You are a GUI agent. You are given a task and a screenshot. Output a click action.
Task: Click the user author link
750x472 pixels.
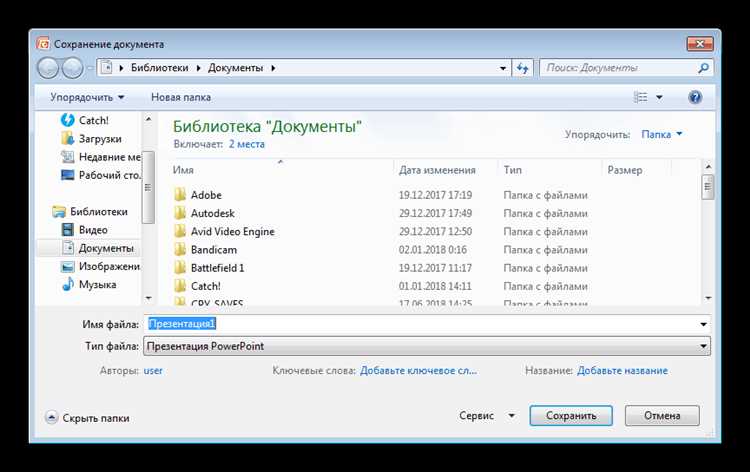pyautogui.click(x=153, y=371)
